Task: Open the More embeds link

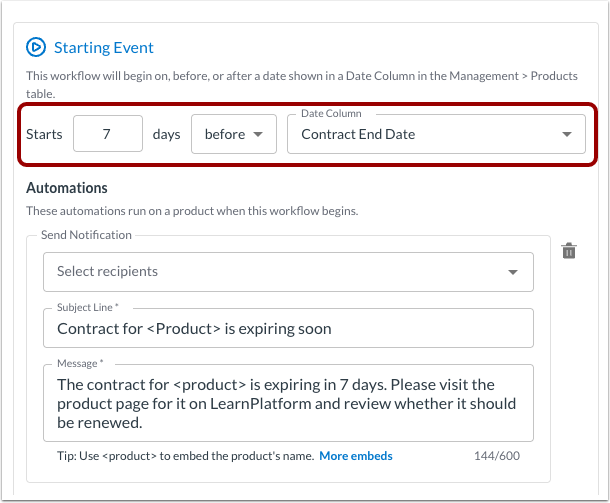Action: 356,456
